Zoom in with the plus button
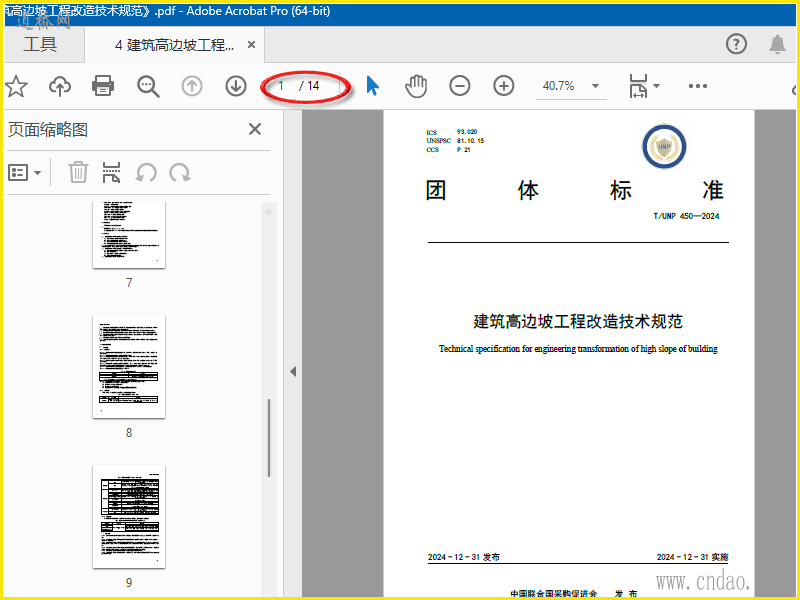800x600 pixels. (x=504, y=86)
